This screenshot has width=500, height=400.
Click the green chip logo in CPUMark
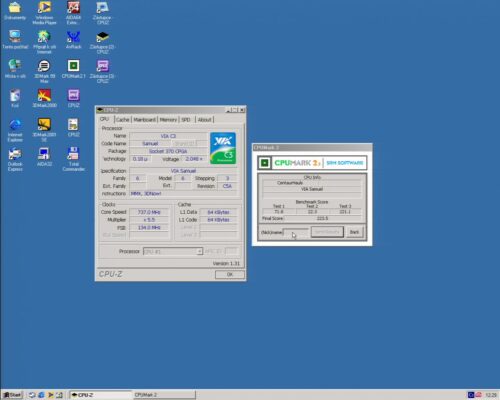coord(265,163)
